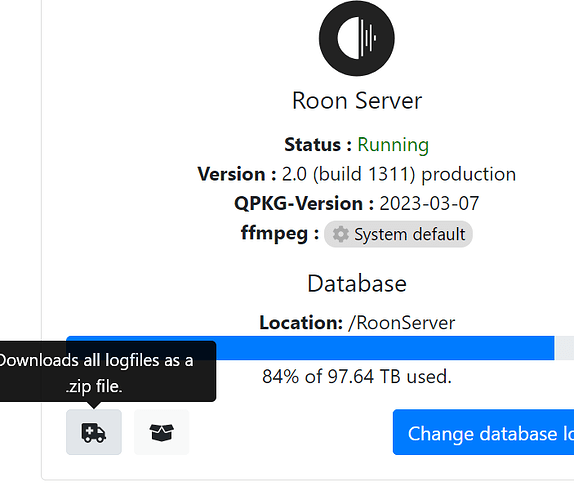The width and height of the screenshot is (574, 500).
Task: Click the grey unused end of storage bar
Action: pos(564,348)
